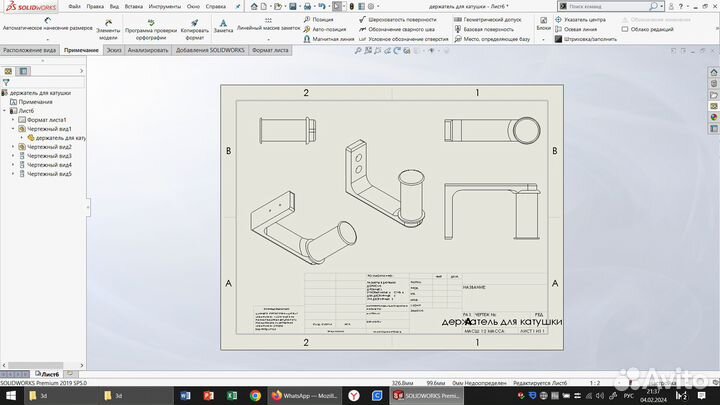
Task: Collapse the Лист6 tree node
Action: [6, 111]
